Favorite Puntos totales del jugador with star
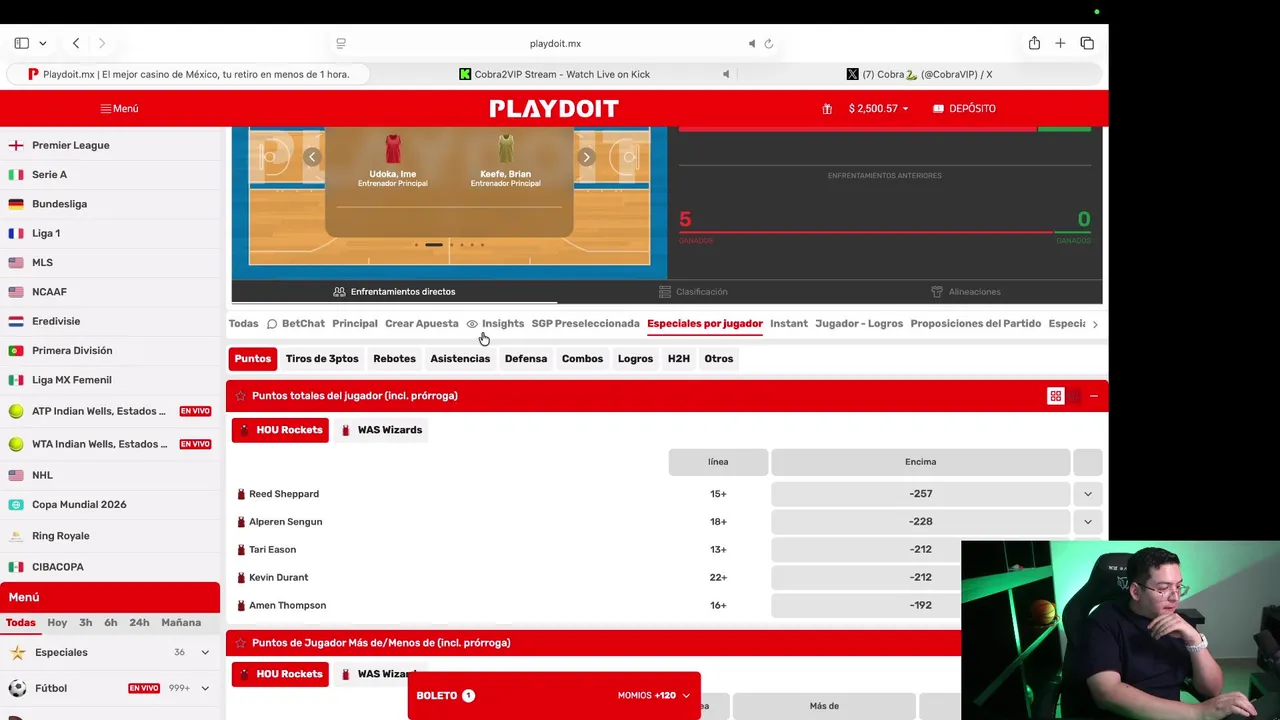 (x=240, y=396)
